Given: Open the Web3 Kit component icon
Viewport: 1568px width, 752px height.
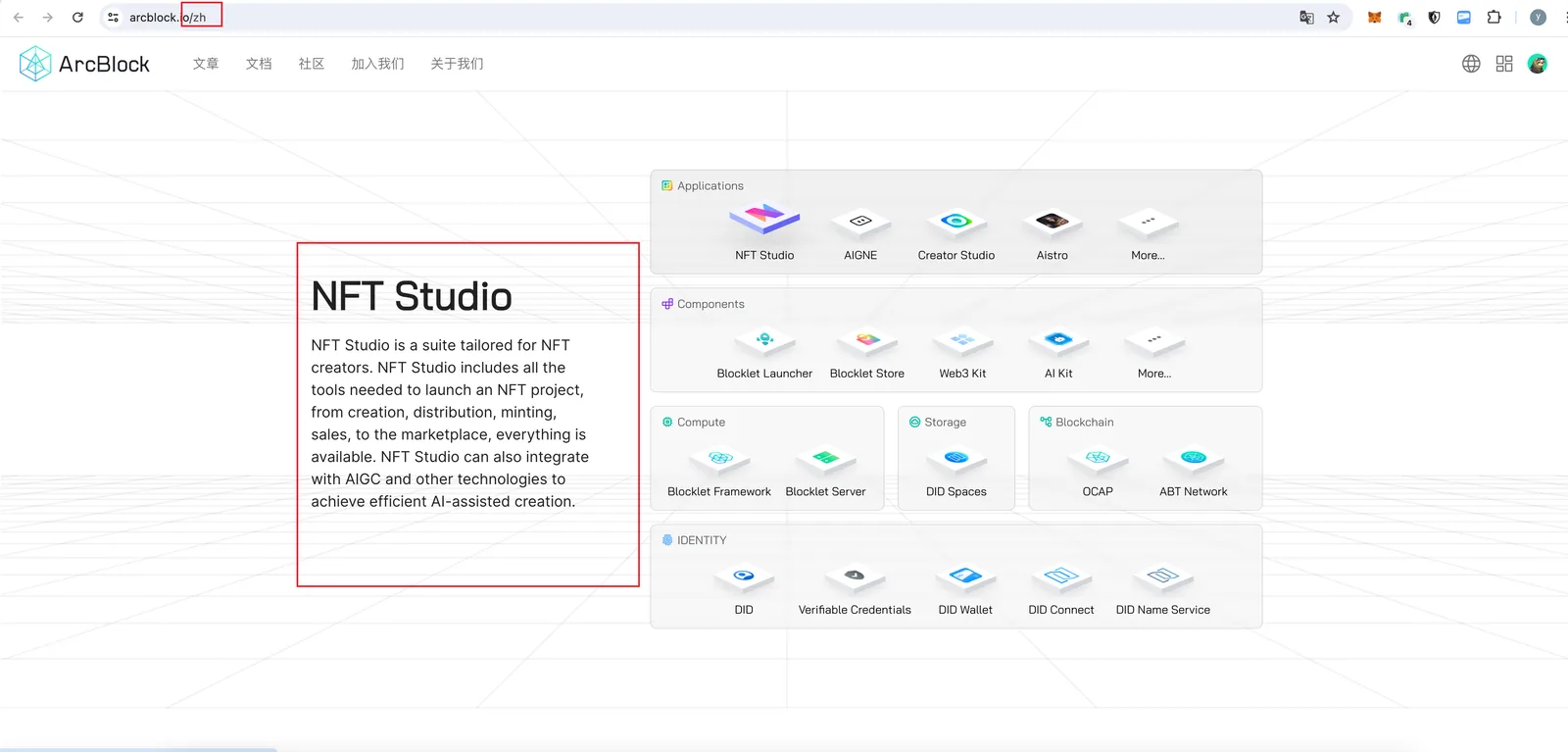Looking at the screenshot, I should [x=962, y=340].
